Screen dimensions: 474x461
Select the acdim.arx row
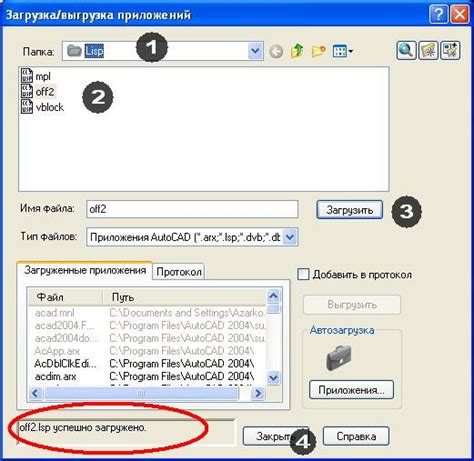tap(147, 376)
